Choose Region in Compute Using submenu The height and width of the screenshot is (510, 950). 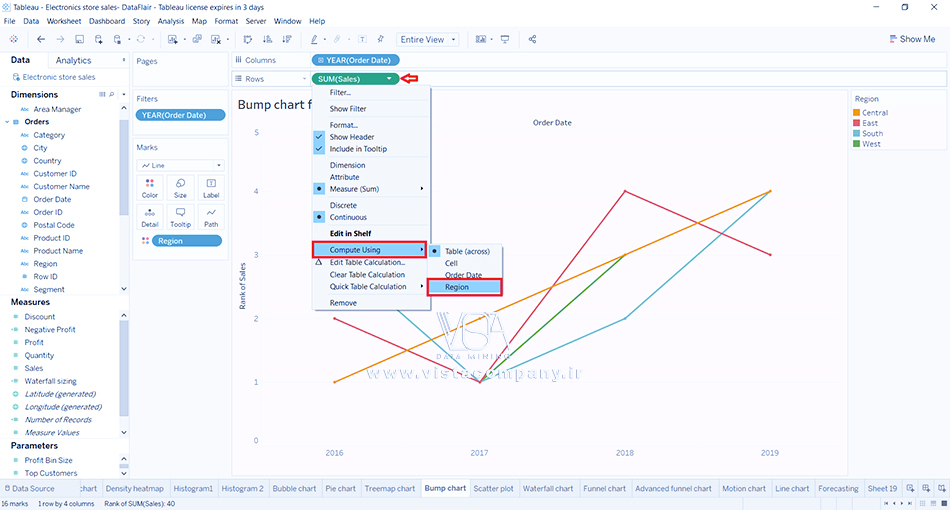(x=464, y=287)
